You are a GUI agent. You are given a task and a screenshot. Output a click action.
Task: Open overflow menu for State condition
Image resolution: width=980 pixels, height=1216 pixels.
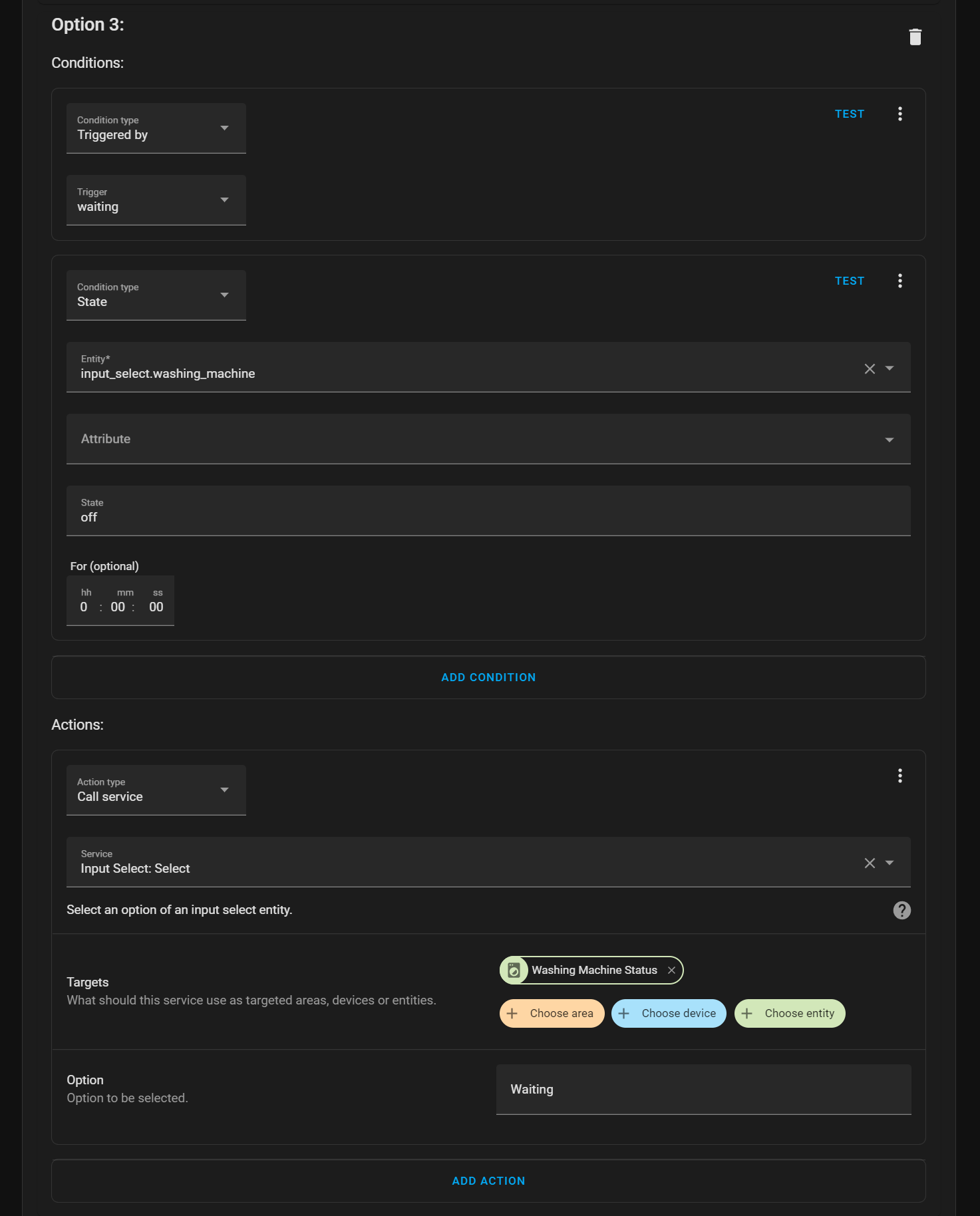(899, 281)
